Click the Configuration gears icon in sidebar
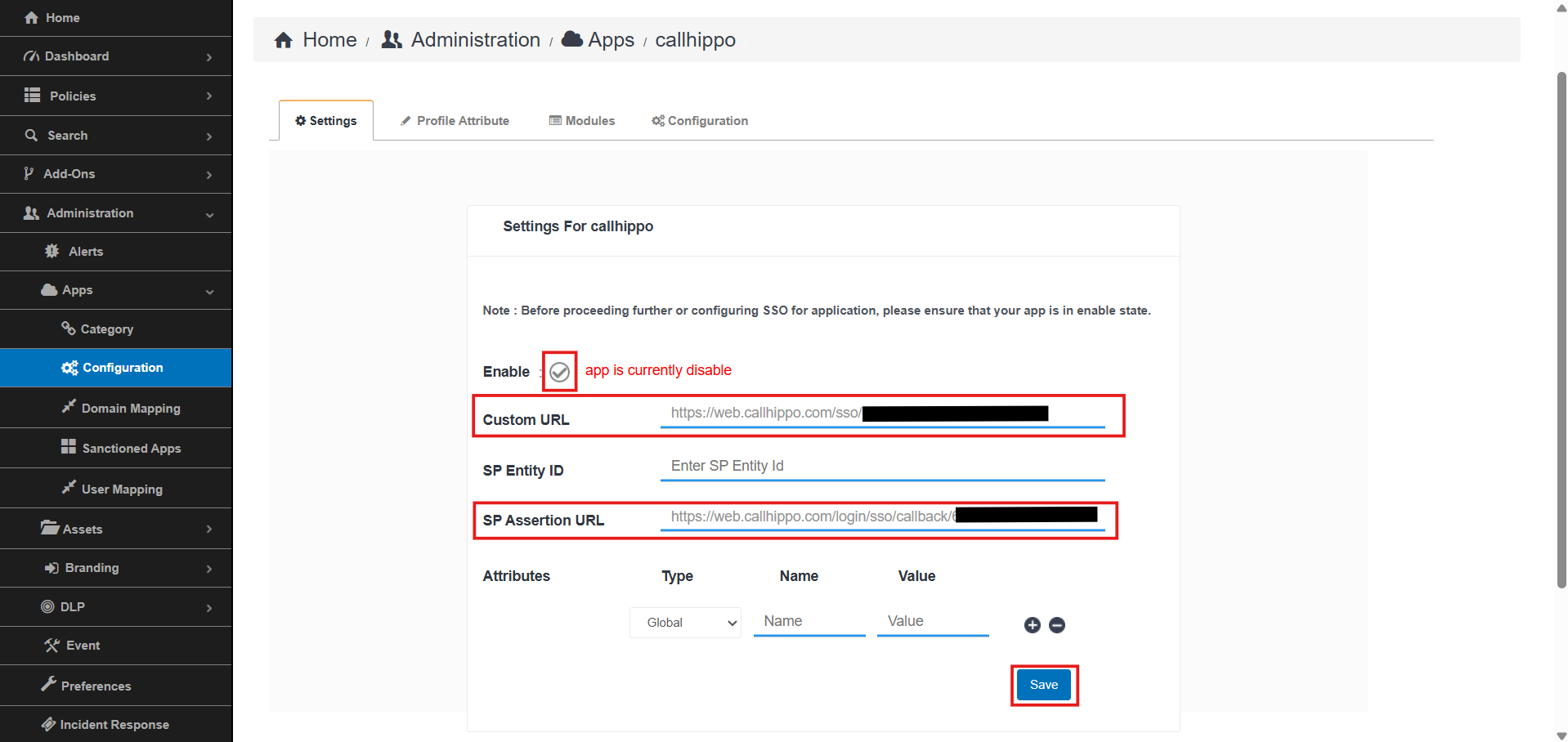 pos(69,368)
